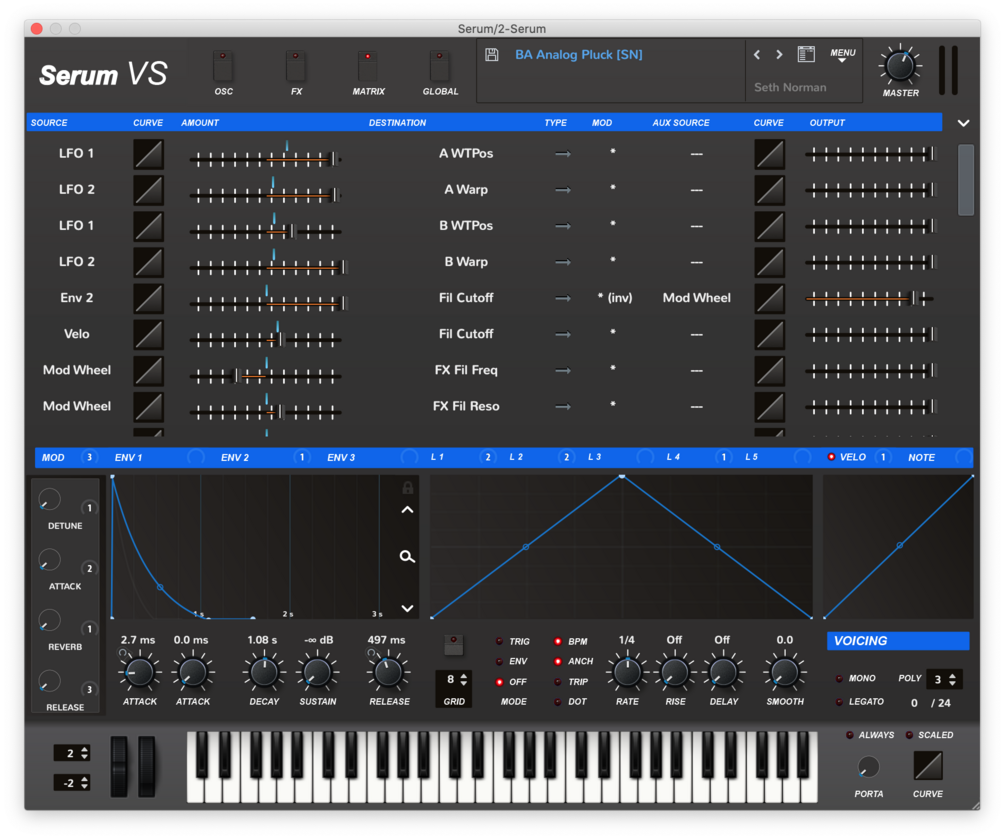The height and width of the screenshot is (839, 1005).
Task: Click the DETUNE macro knob
Action: tap(49, 500)
